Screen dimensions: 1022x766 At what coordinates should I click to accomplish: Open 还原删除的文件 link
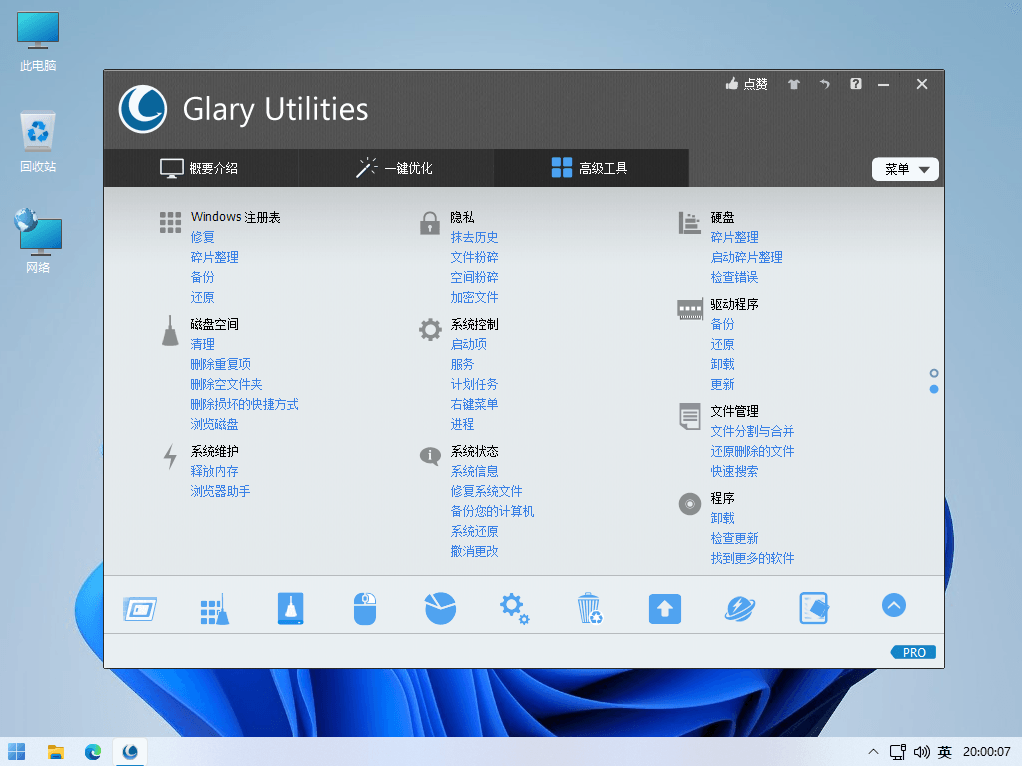752,451
